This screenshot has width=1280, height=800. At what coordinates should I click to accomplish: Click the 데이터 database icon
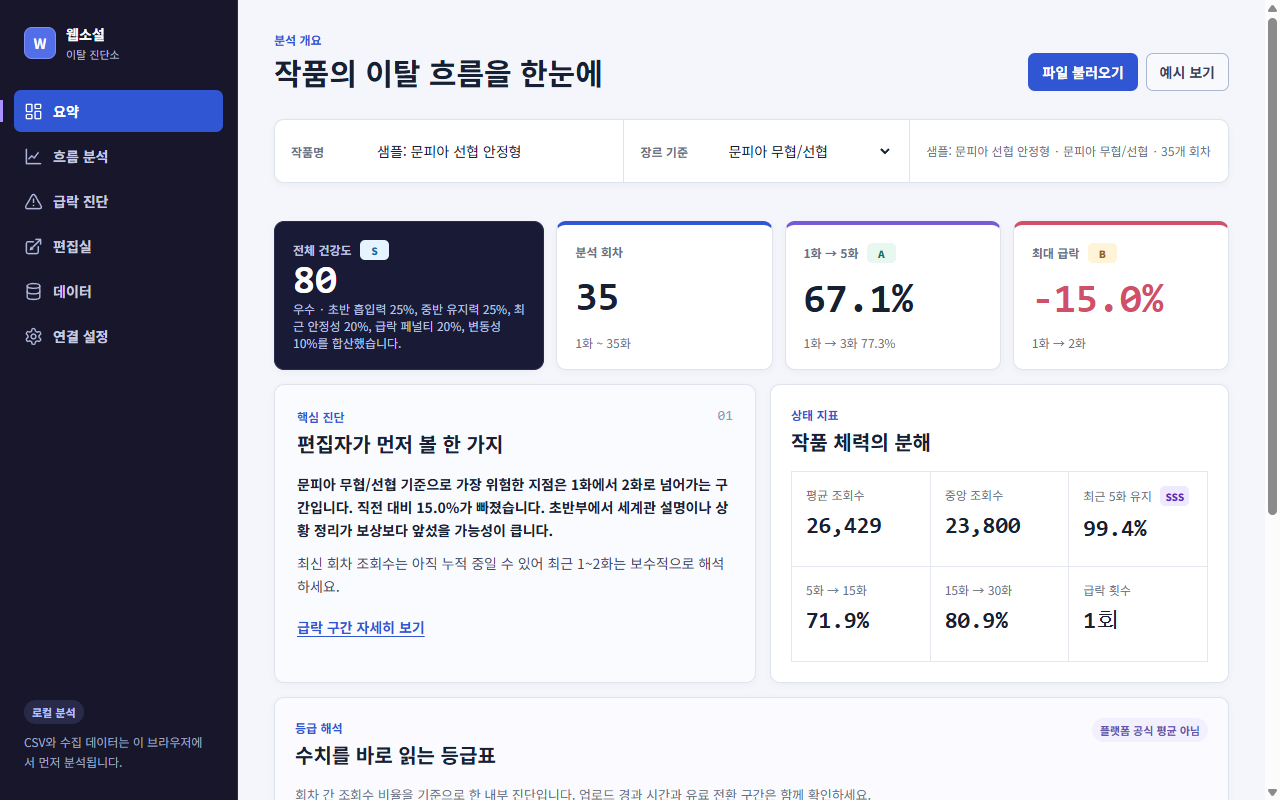point(33,291)
